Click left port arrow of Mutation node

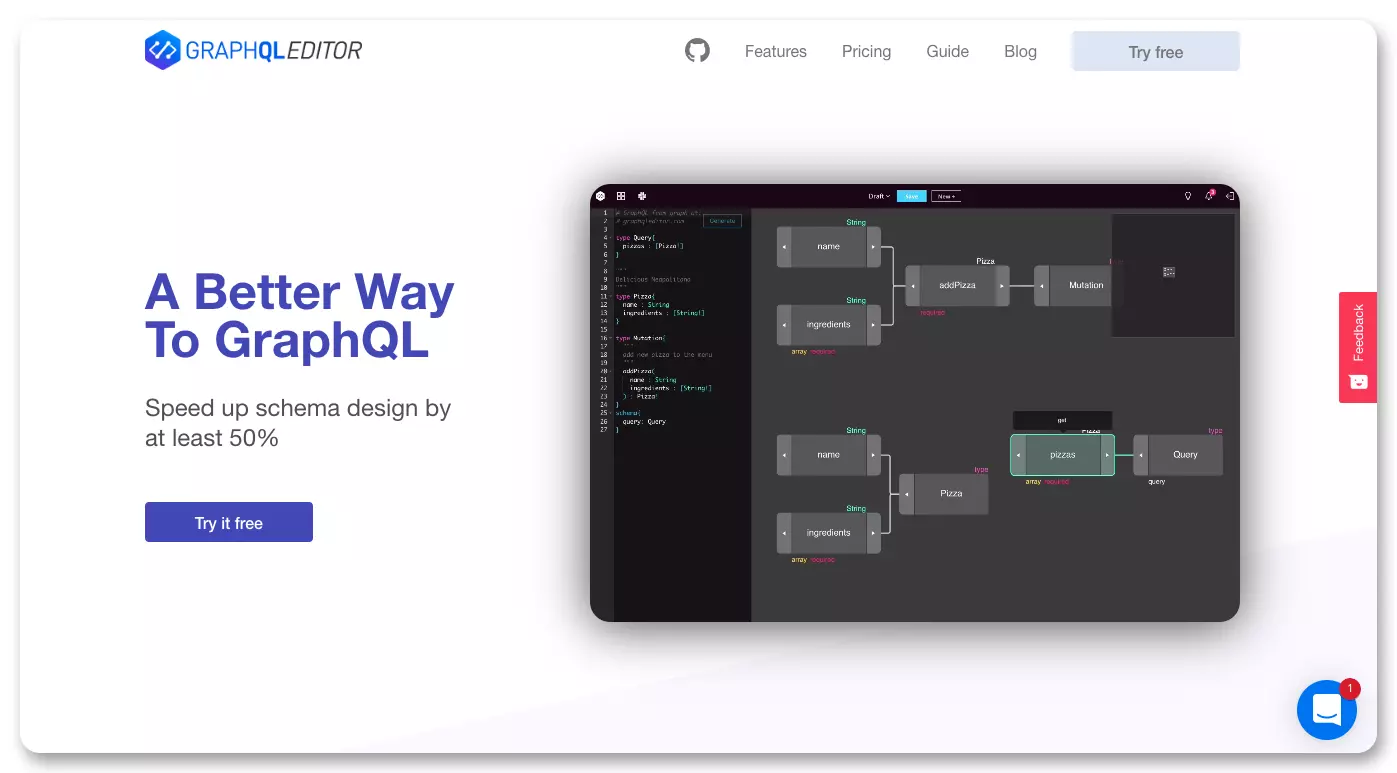[1041, 285]
